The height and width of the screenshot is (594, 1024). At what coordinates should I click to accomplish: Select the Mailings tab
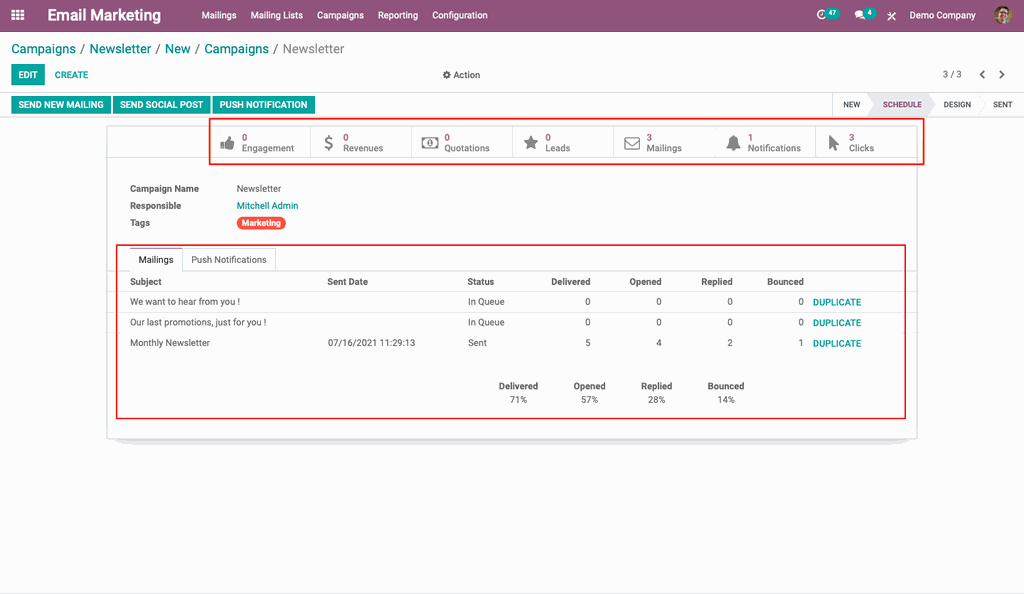click(x=155, y=259)
